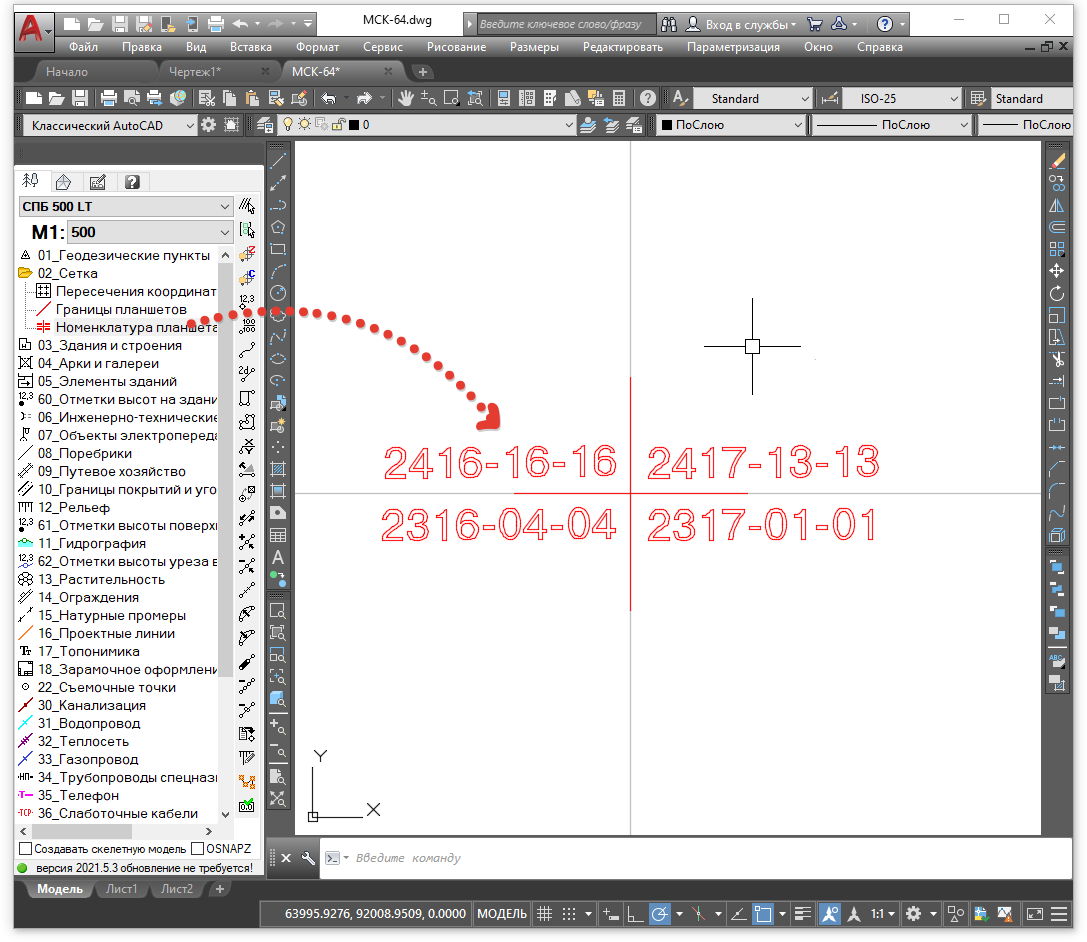
Task: Open the 'ПоСлою' color control
Action: pos(731,125)
